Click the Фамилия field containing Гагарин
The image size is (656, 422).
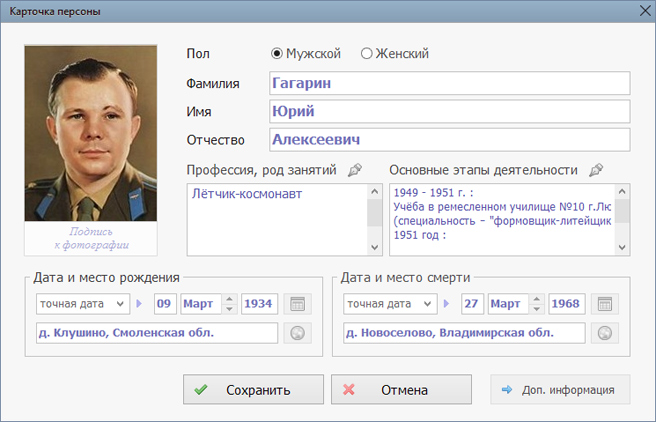[450, 83]
